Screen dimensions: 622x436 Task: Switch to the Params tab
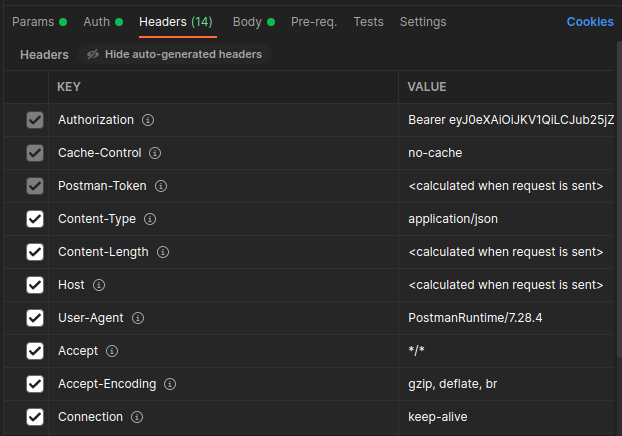coord(33,21)
